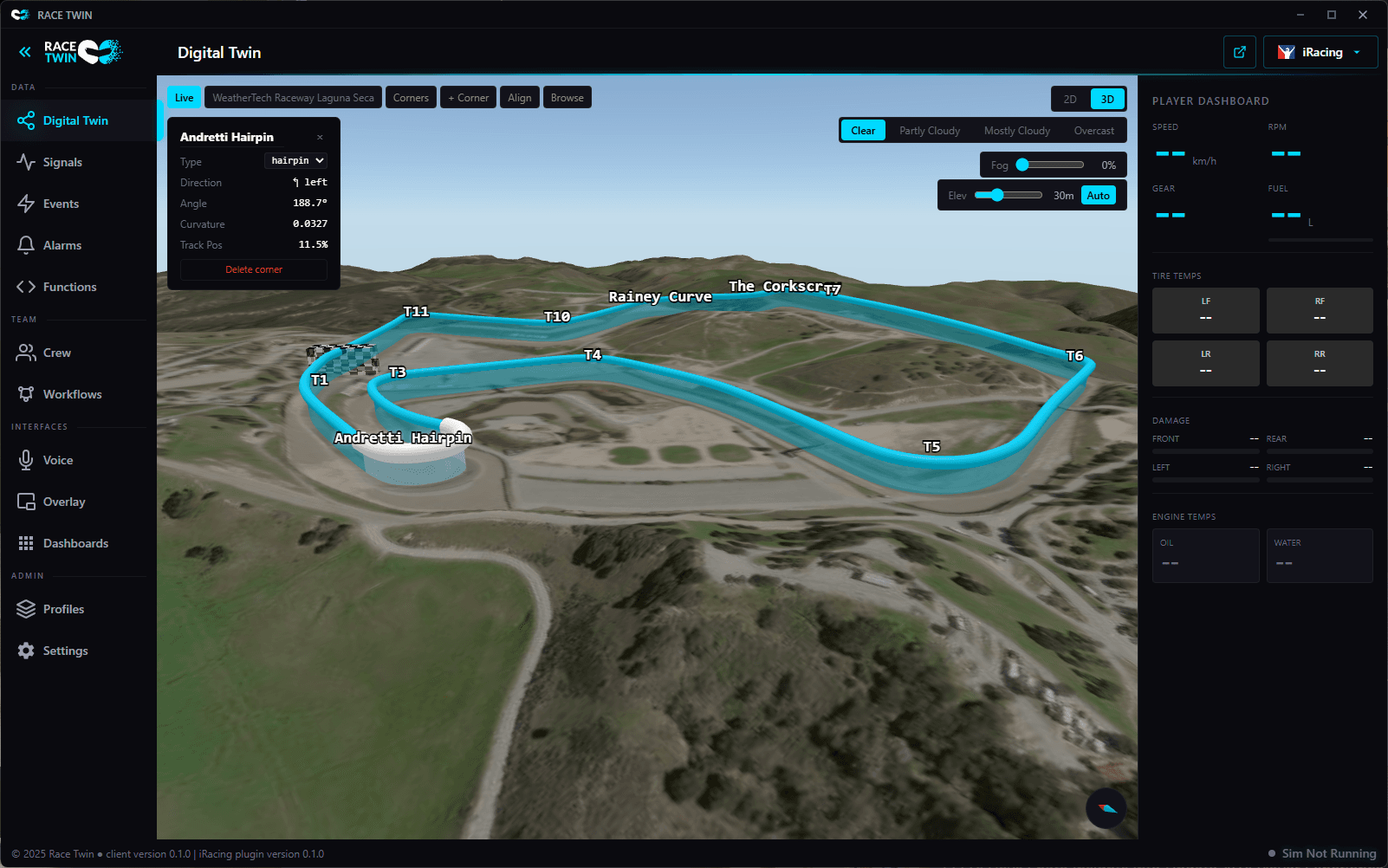The width and height of the screenshot is (1388, 868).
Task: Adjust the Fog slider
Action: 1052,165
